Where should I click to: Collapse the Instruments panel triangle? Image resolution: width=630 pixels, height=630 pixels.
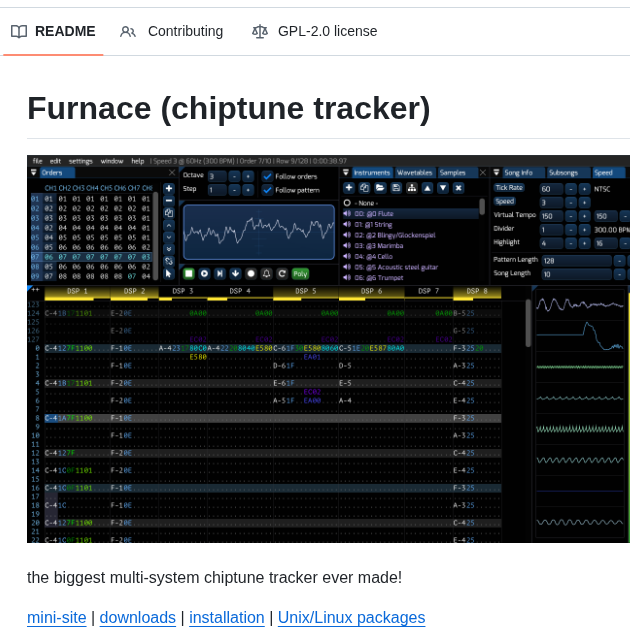point(345,173)
